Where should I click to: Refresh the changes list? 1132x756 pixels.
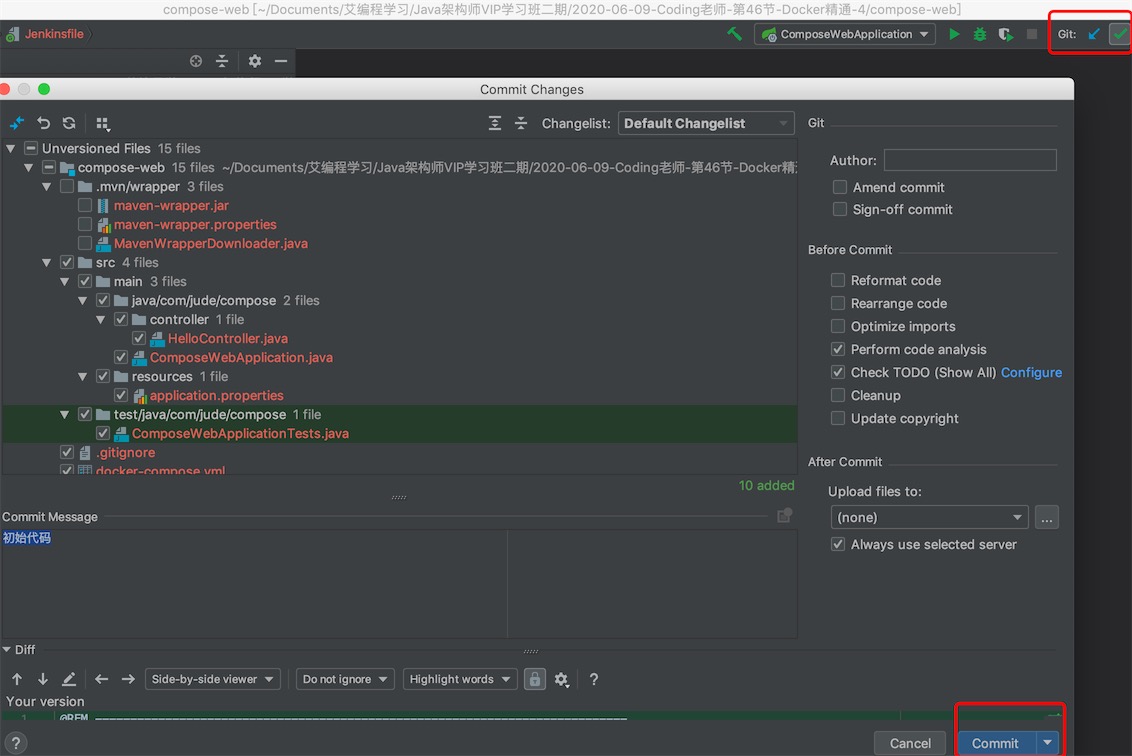69,123
